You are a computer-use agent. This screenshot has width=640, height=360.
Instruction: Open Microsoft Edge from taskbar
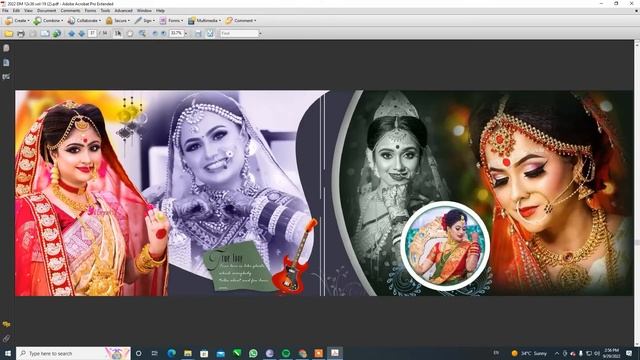pyautogui.click(x=171, y=353)
